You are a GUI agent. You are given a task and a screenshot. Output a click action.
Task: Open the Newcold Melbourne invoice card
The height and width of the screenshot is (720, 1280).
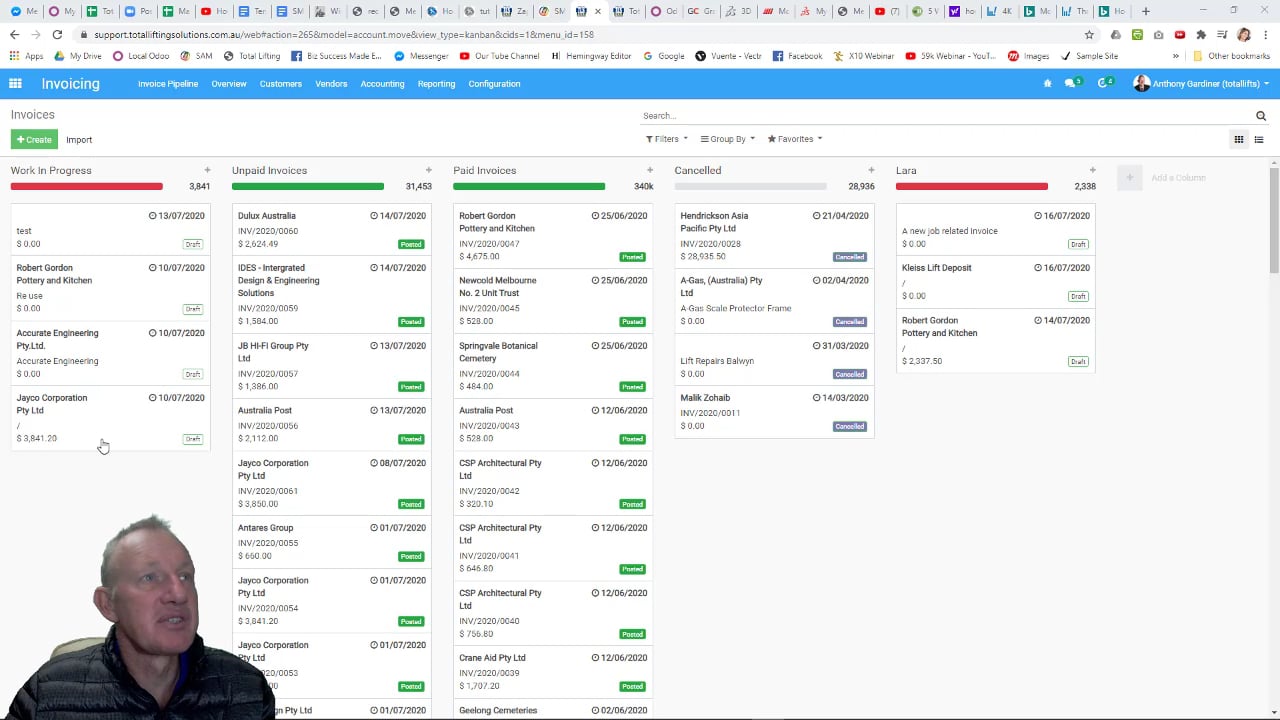coord(553,301)
